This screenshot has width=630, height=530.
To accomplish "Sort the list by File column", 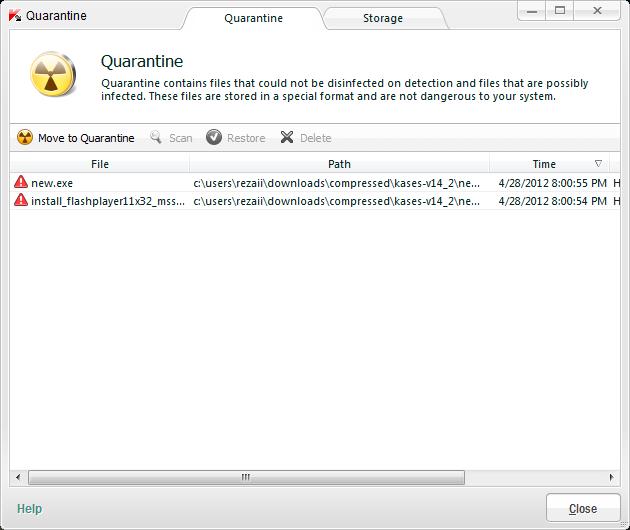I will point(100,164).
